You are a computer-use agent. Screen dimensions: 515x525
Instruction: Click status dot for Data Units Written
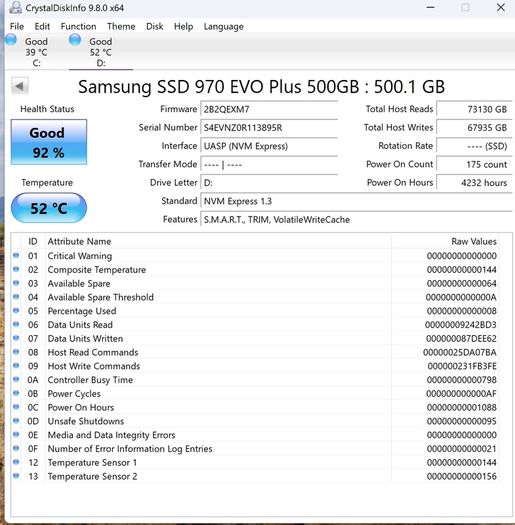[16, 338]
